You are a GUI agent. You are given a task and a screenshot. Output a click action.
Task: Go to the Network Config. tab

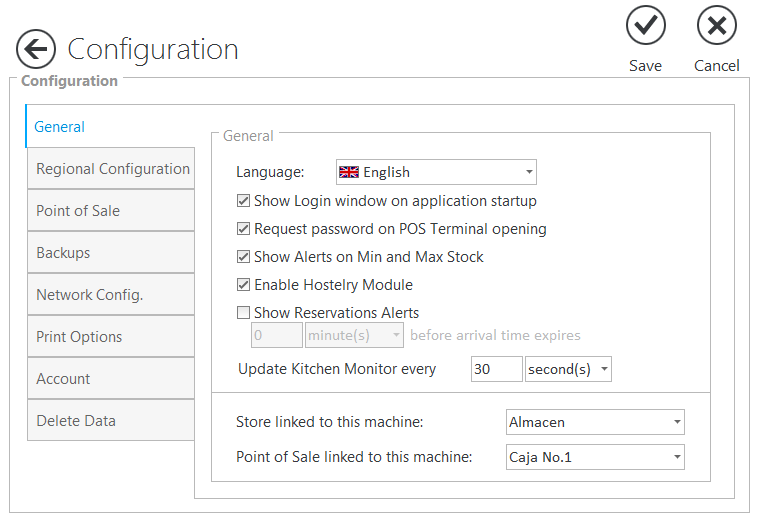click(111, 295)
